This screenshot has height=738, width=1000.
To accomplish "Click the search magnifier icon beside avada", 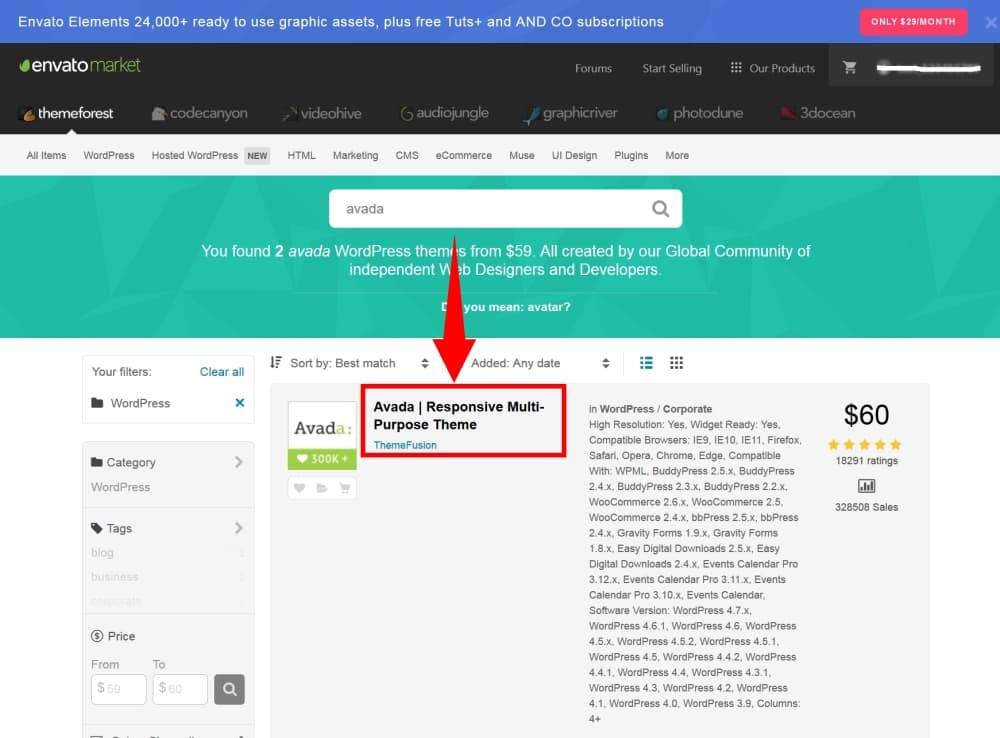I will pos(660,209).
